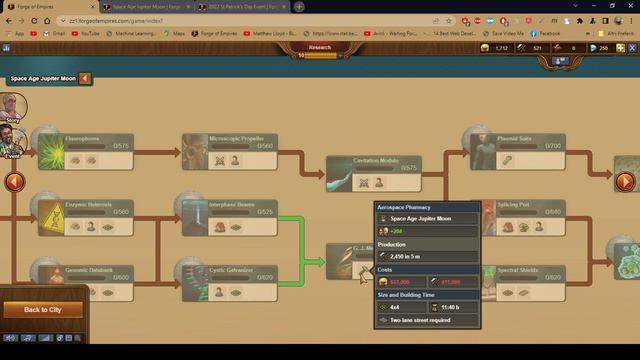Toggle fullscreen icon in bottom bar
Image resolution: width=640 pixels, height=360 pixels.
(69, 338)
